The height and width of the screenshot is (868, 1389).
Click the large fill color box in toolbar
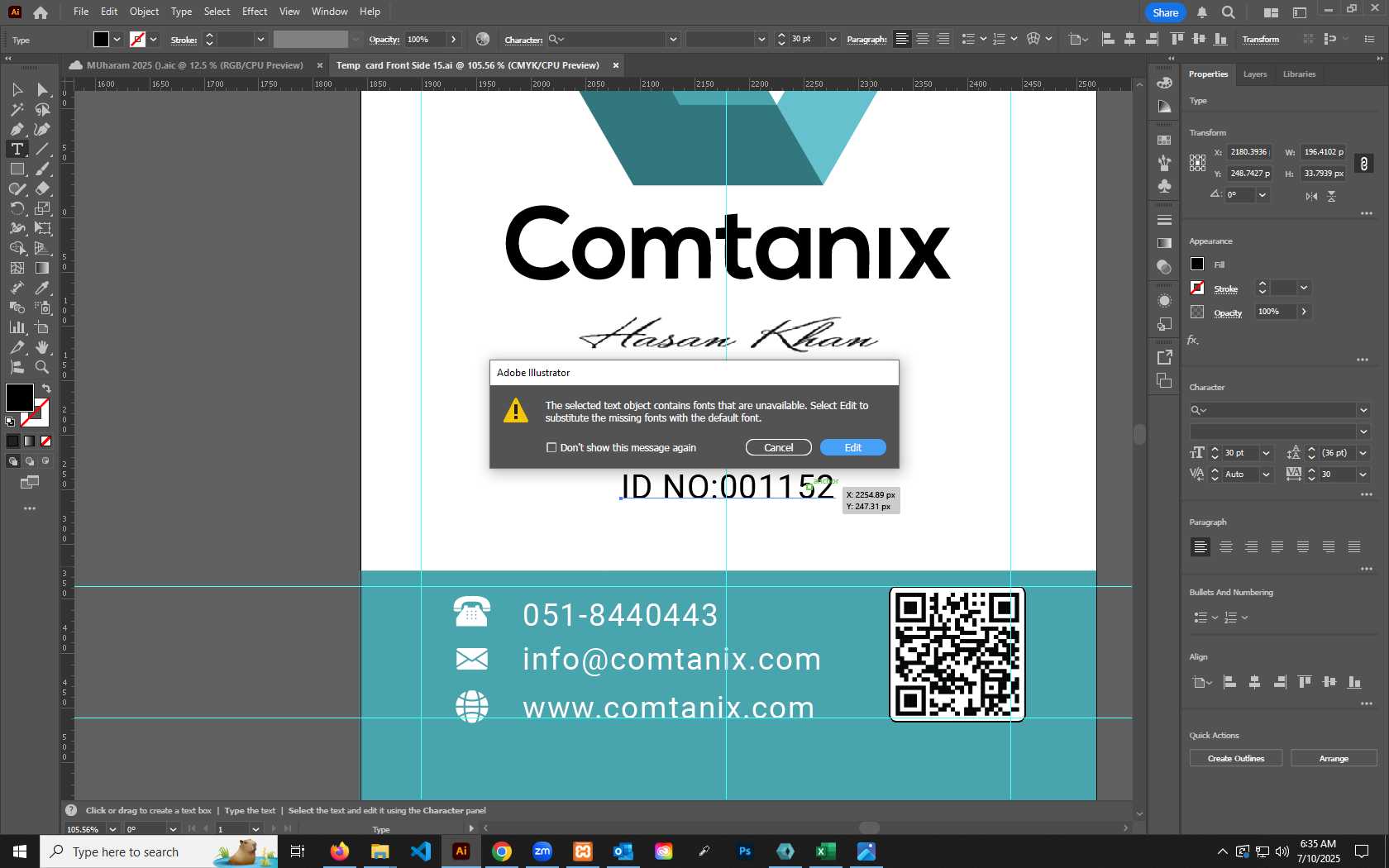(x=20, y=398)
